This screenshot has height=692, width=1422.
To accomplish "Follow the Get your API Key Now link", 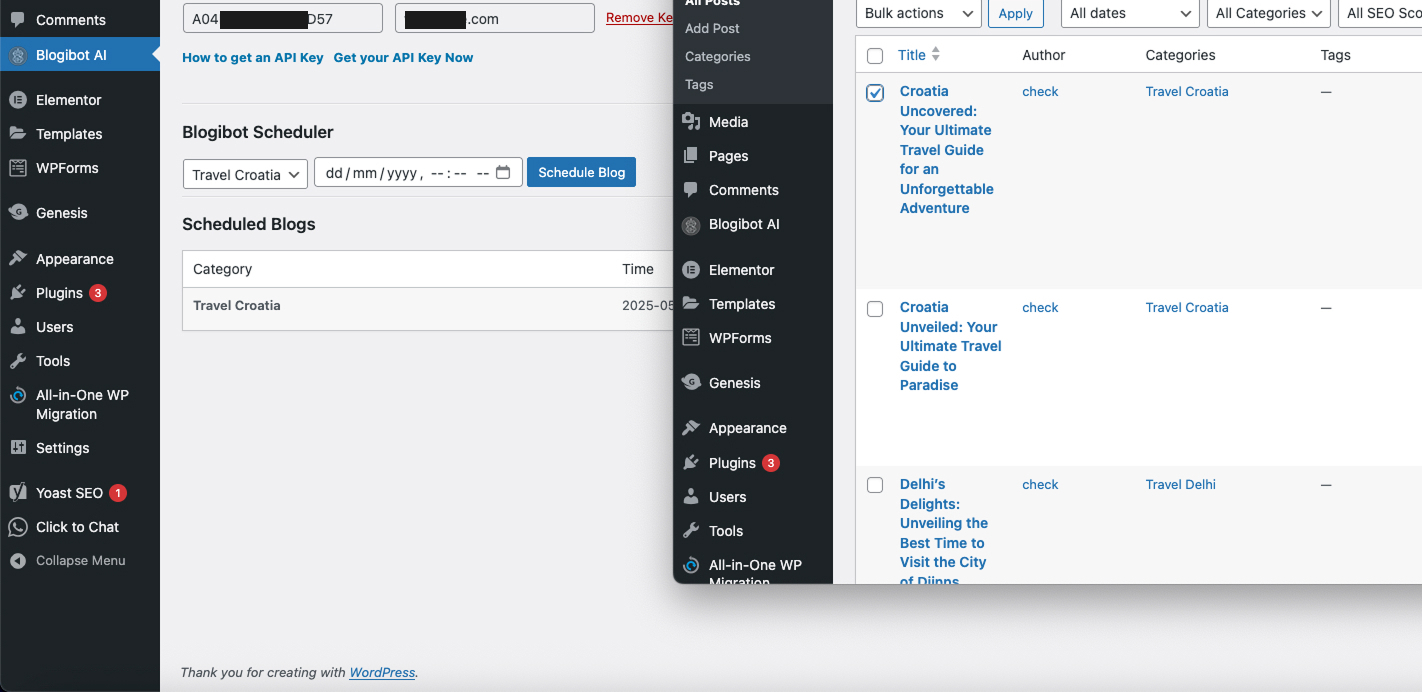I will [403, 57].
